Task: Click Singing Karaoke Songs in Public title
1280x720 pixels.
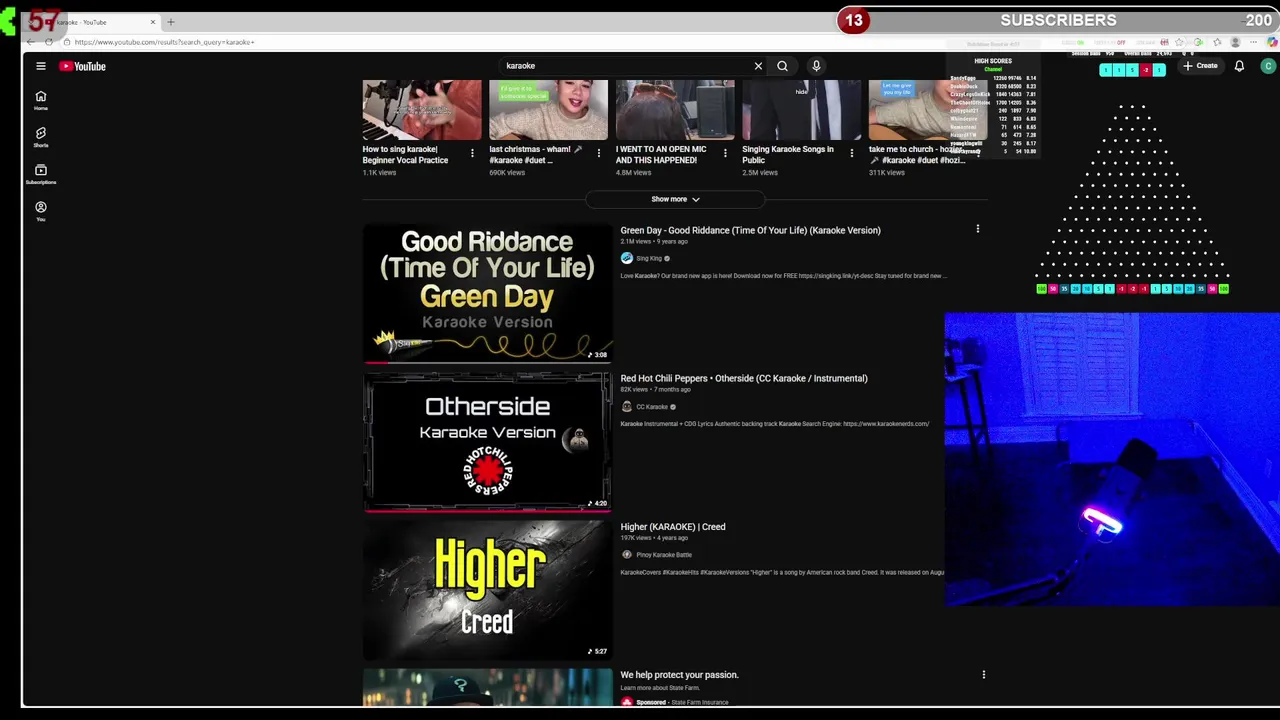Action: 788,155
